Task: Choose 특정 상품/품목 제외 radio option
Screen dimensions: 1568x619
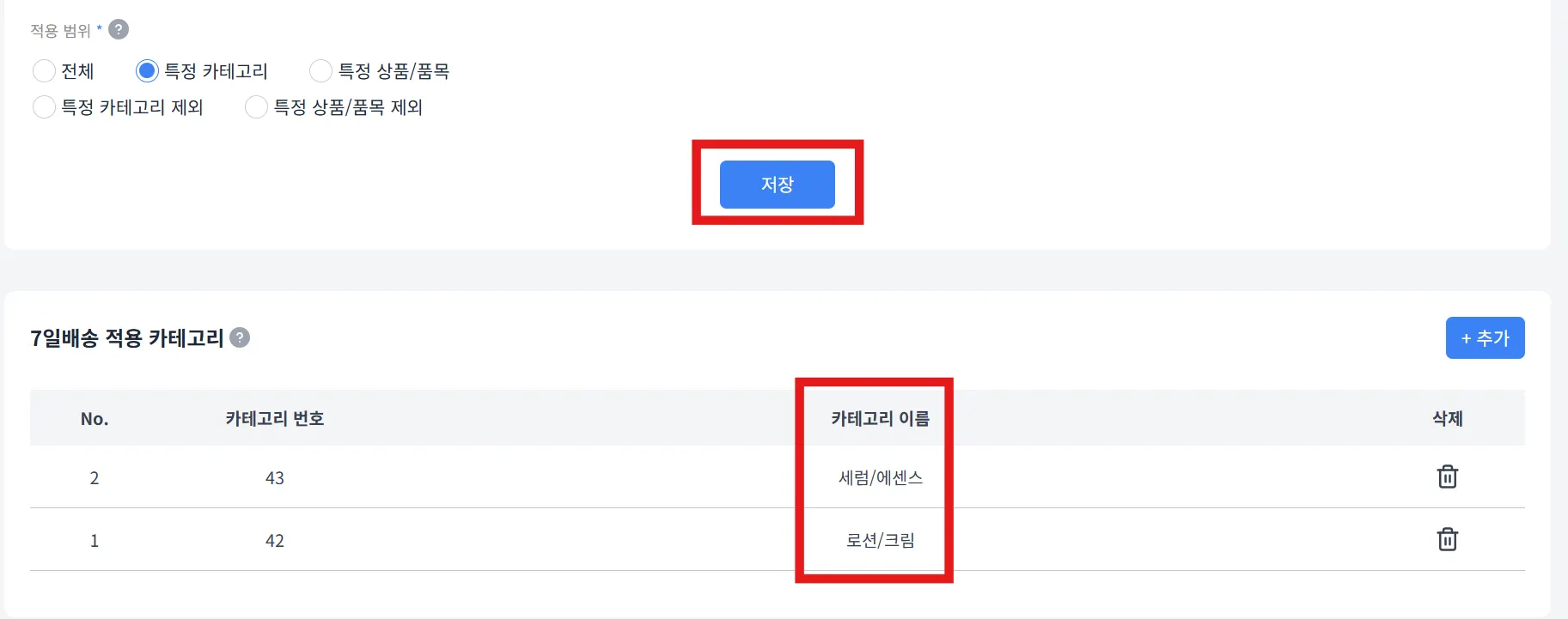Action: click(256, 107)
